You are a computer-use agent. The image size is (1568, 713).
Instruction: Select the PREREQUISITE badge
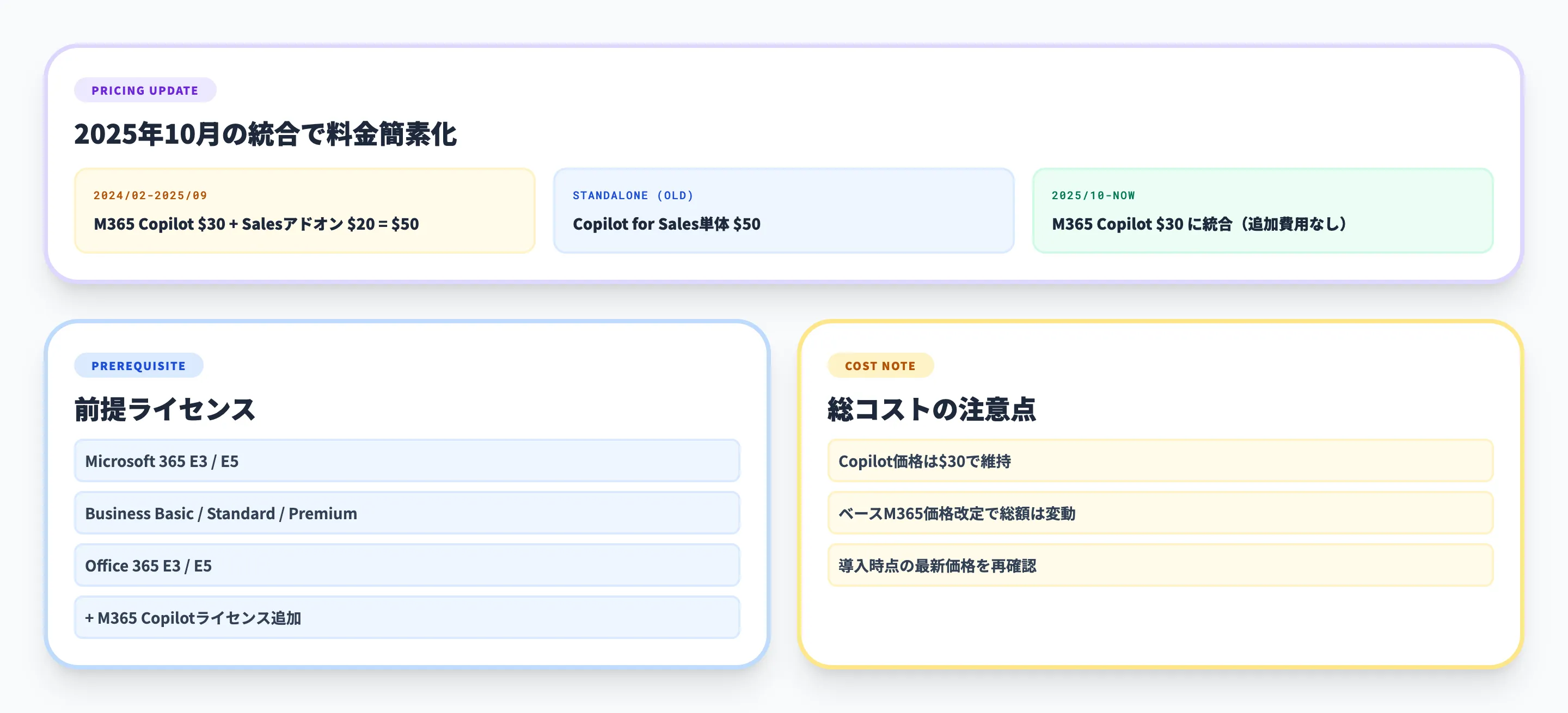point(139,365)
